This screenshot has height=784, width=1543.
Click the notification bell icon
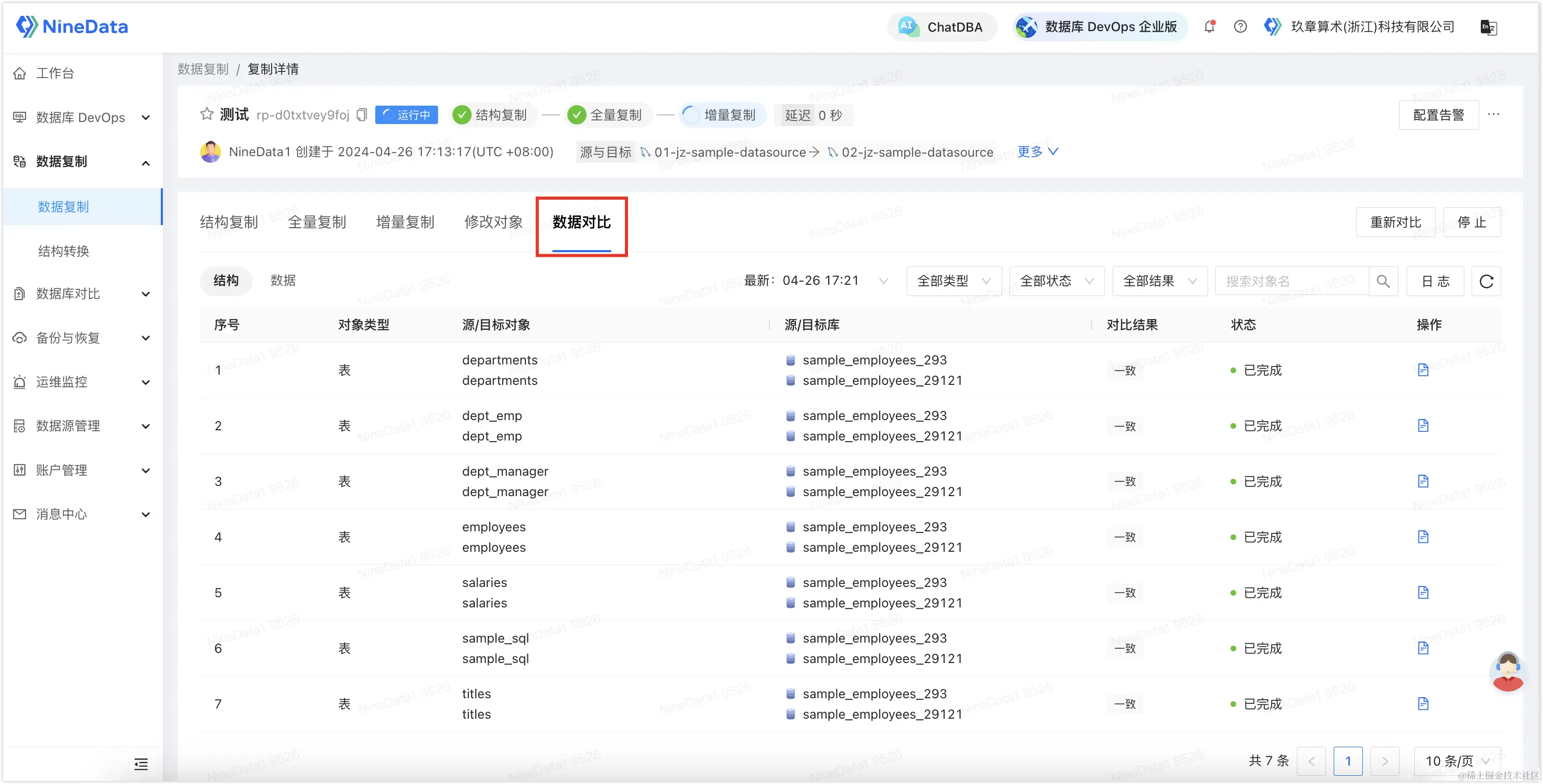1210,27
